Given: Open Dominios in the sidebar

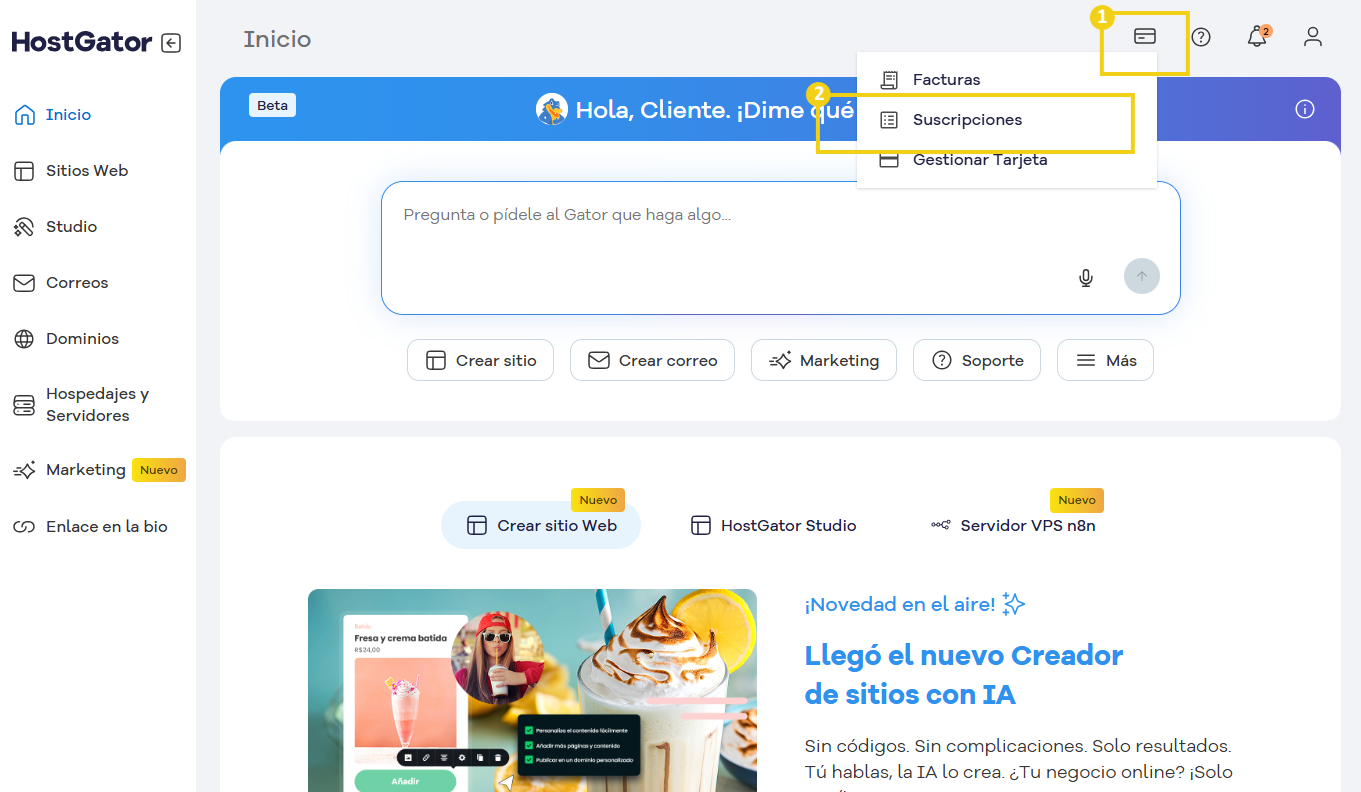Looking at the screenshot, I should pyautogui.click(x=82, y=338).
